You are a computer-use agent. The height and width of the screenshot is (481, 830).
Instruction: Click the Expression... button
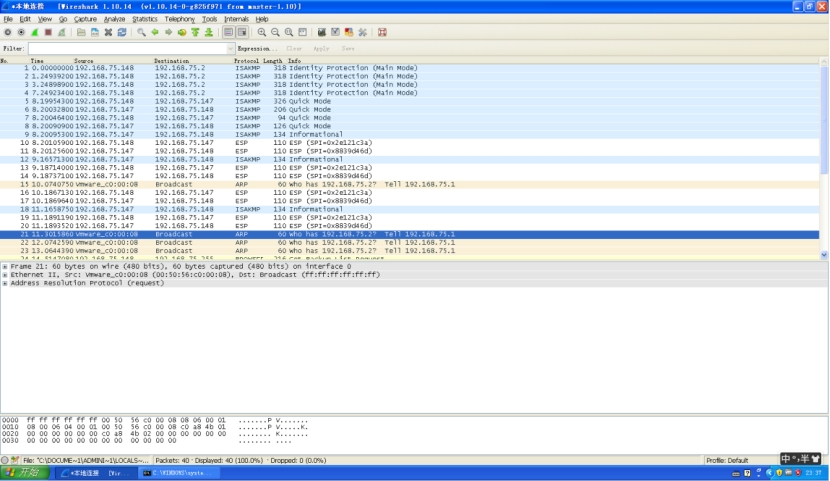coord(257,48)
